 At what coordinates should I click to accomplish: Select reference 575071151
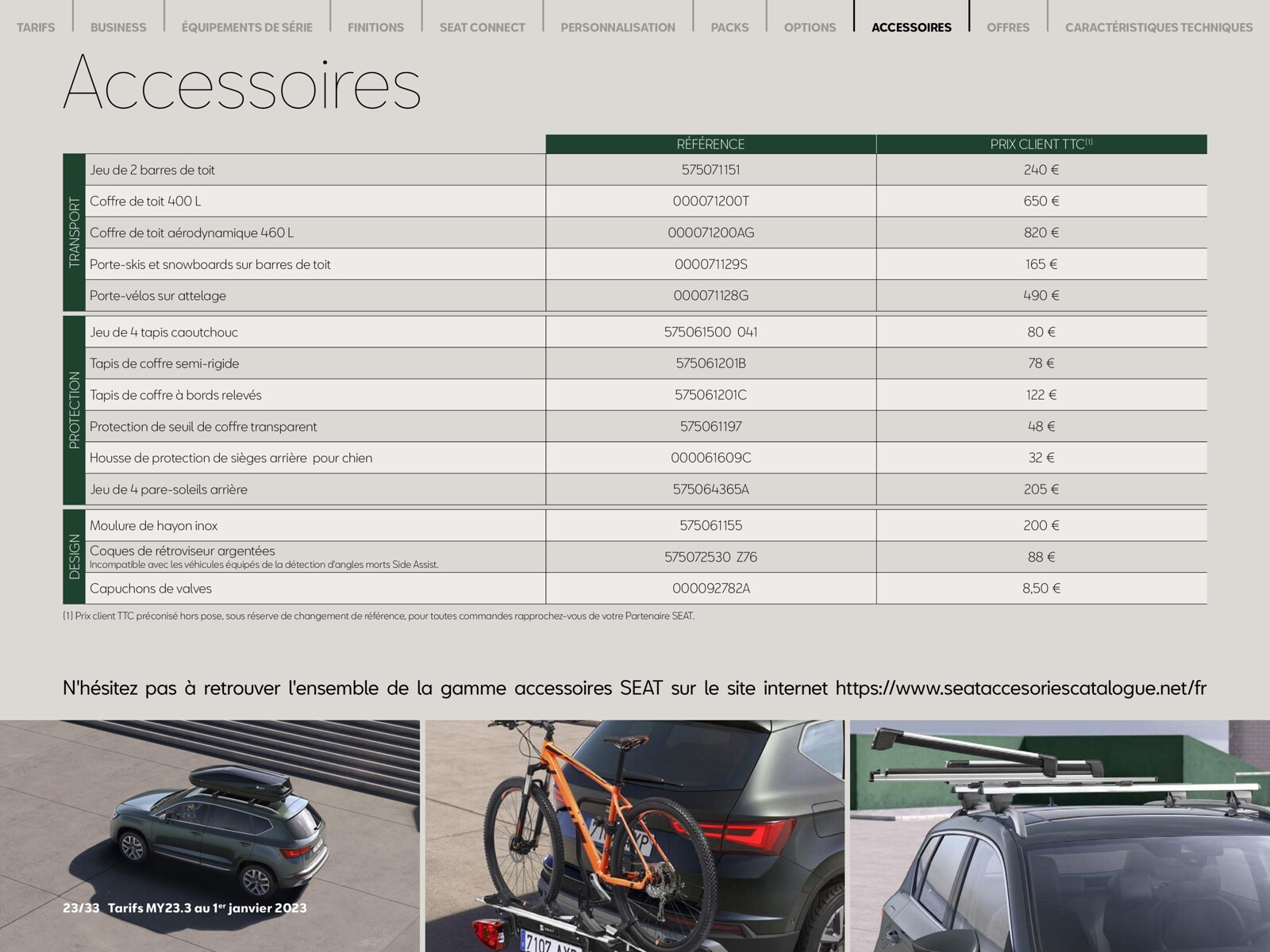(710, 170)
